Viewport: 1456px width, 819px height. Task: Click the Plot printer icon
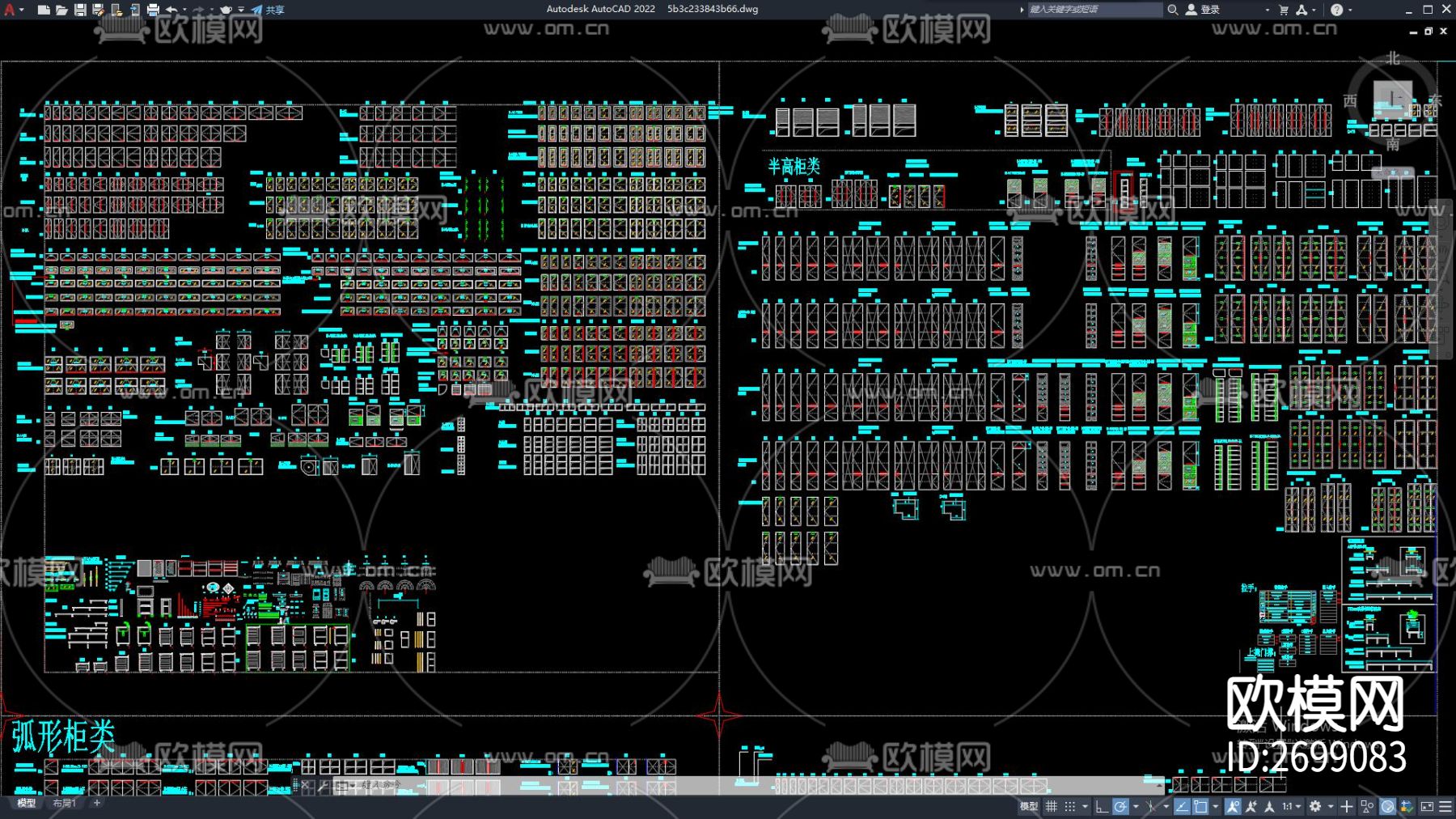tap(153, 10)
